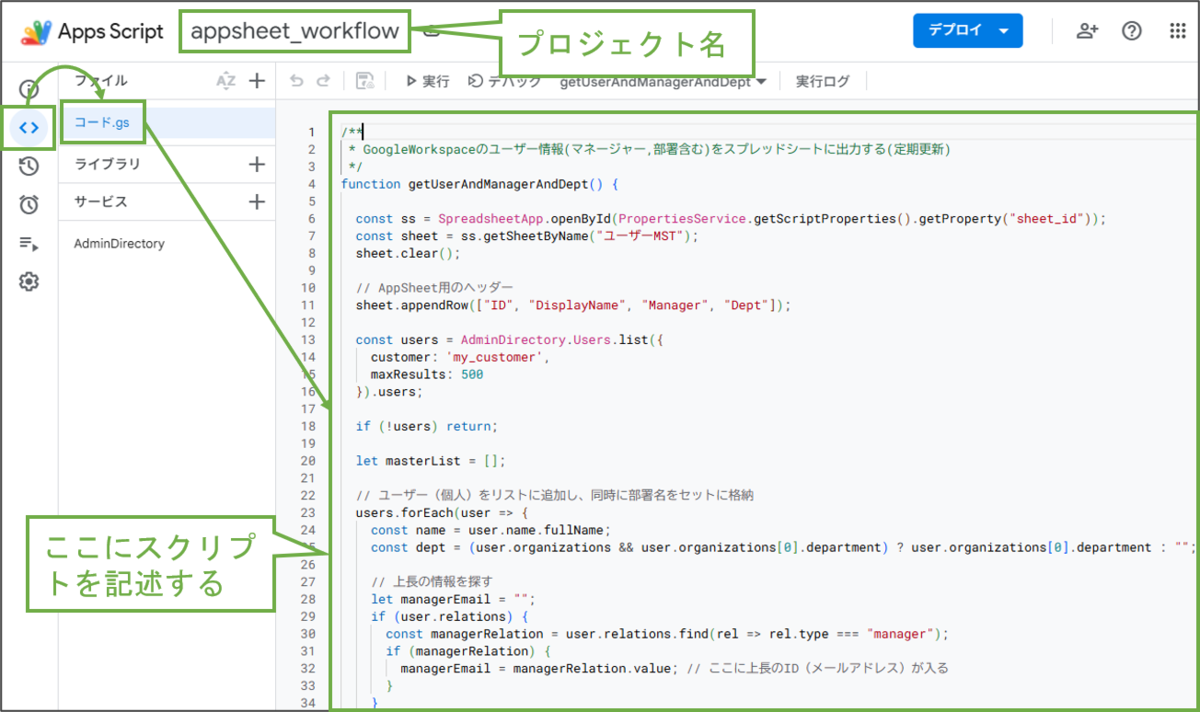Click the ライブラリ section label
The image size is (1200, 712).
[107, 164]
